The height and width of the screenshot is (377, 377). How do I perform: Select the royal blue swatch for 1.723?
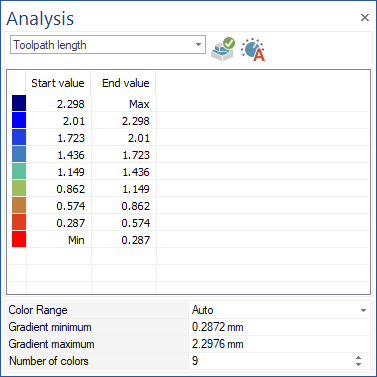tap(19, 137)
